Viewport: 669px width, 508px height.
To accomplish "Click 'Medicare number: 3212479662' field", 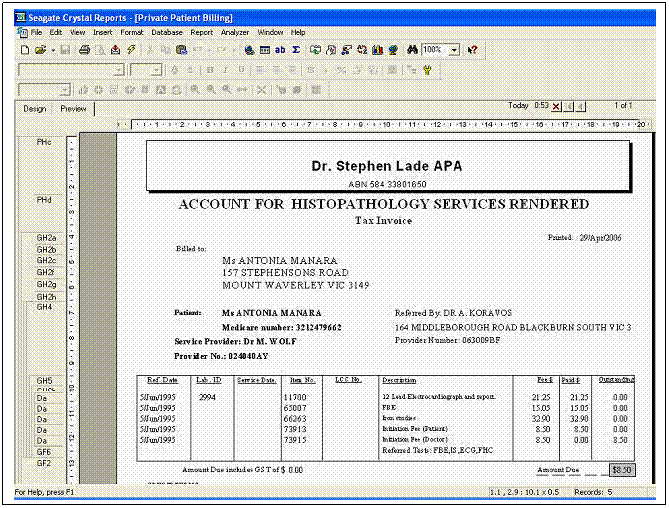I will pyautogui.click(x=282, y=328).
